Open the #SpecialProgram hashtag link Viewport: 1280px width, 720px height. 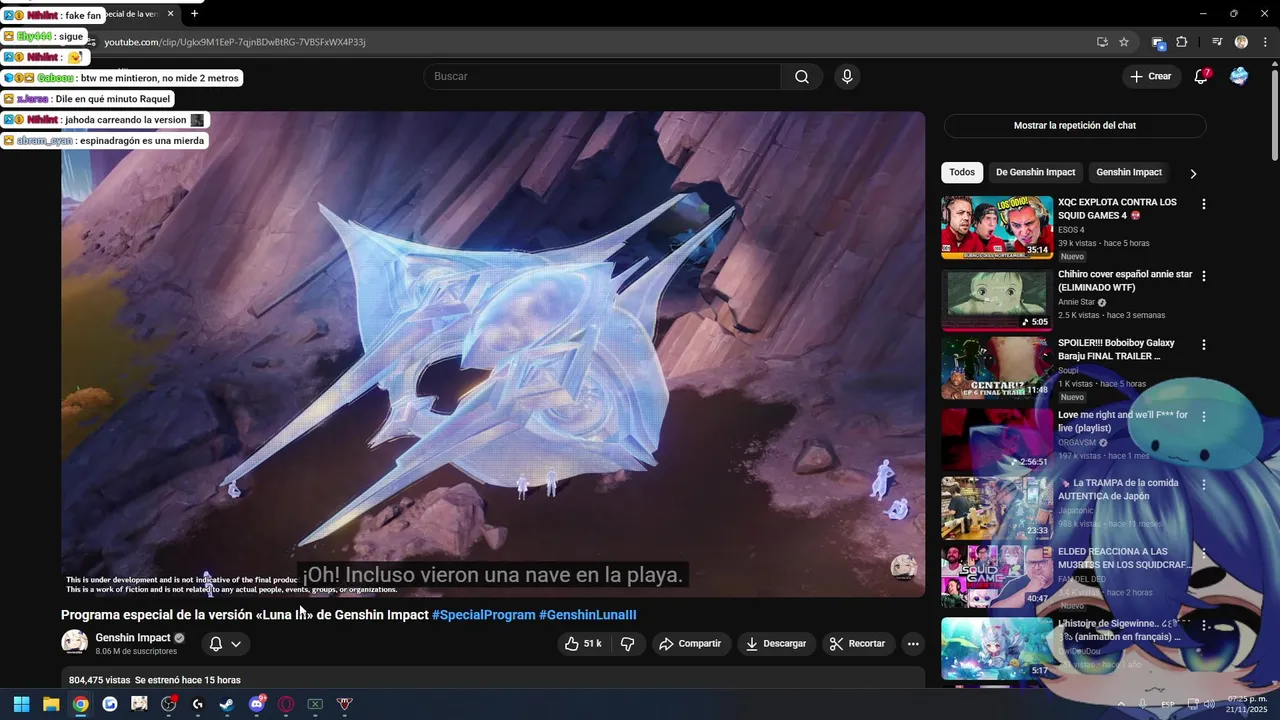pyautogui.click(x=483, y=615)
